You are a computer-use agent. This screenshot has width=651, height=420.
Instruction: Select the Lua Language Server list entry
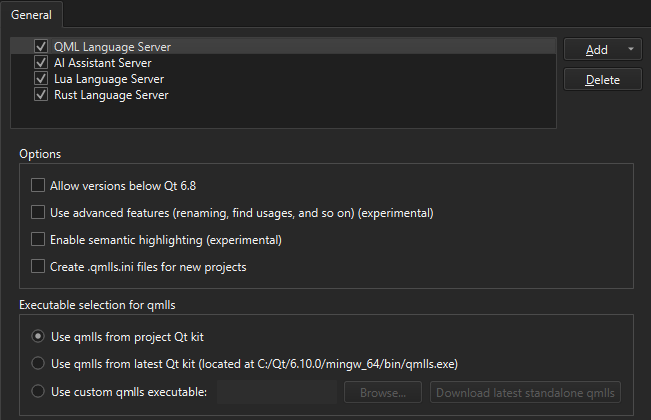(x=109, y=79)
